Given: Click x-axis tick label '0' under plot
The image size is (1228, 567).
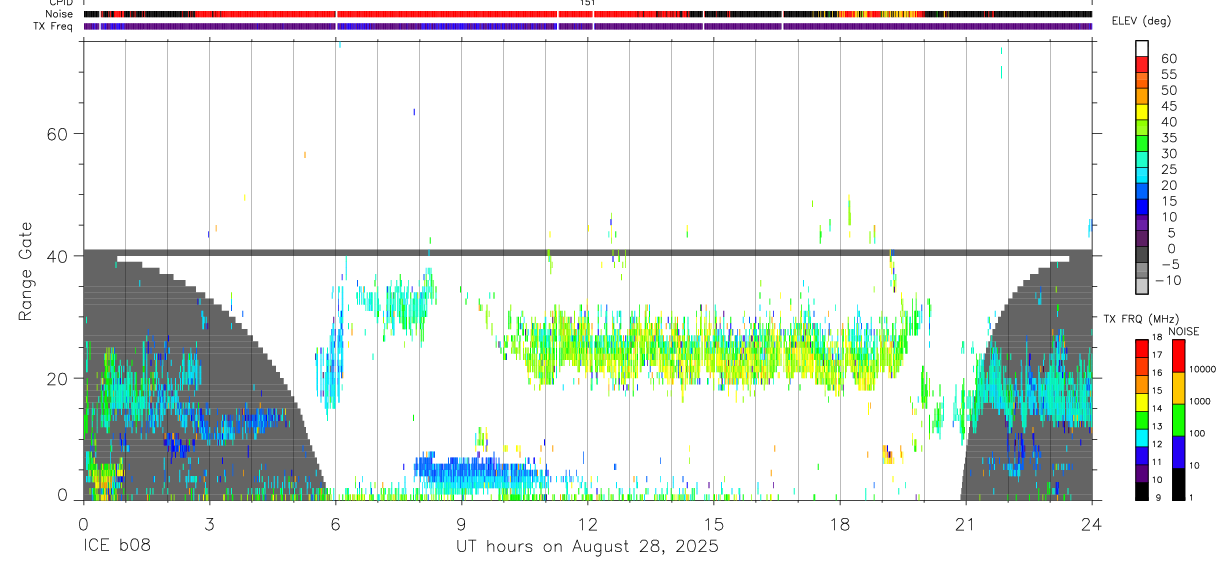Looking at the screenshot, I should [x=83, y=522].
